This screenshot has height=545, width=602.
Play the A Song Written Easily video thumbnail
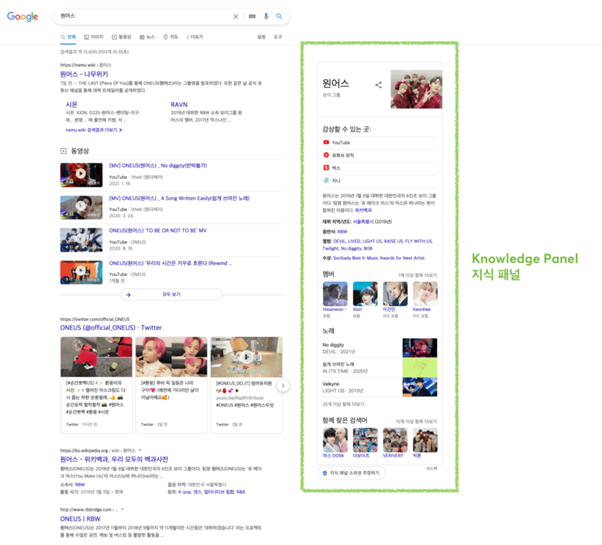[81, 207]
